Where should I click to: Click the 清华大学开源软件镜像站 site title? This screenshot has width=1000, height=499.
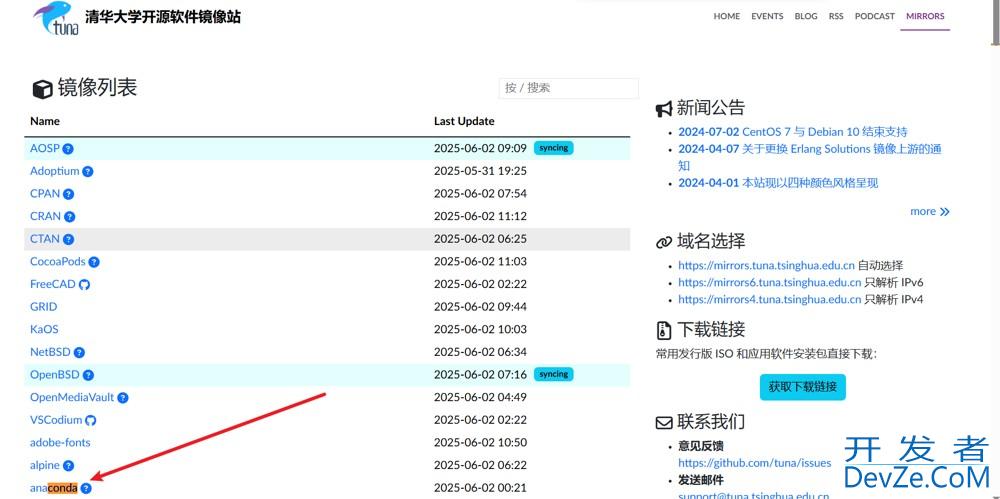(x=163, y=17)
